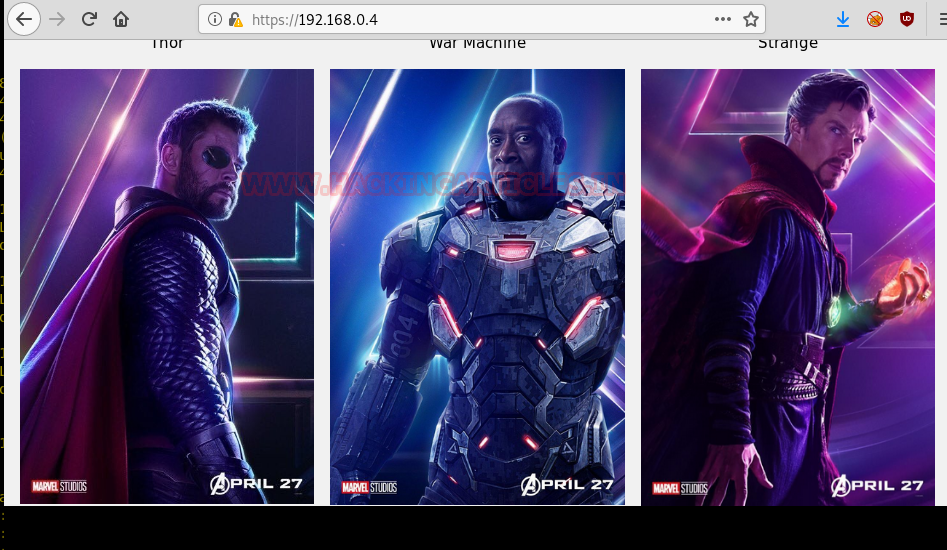Click the insecure connection padlock warning
Image resolution: width=947 pixels, height=550 pixels.
pyautogui.click(x=236, y=20)
